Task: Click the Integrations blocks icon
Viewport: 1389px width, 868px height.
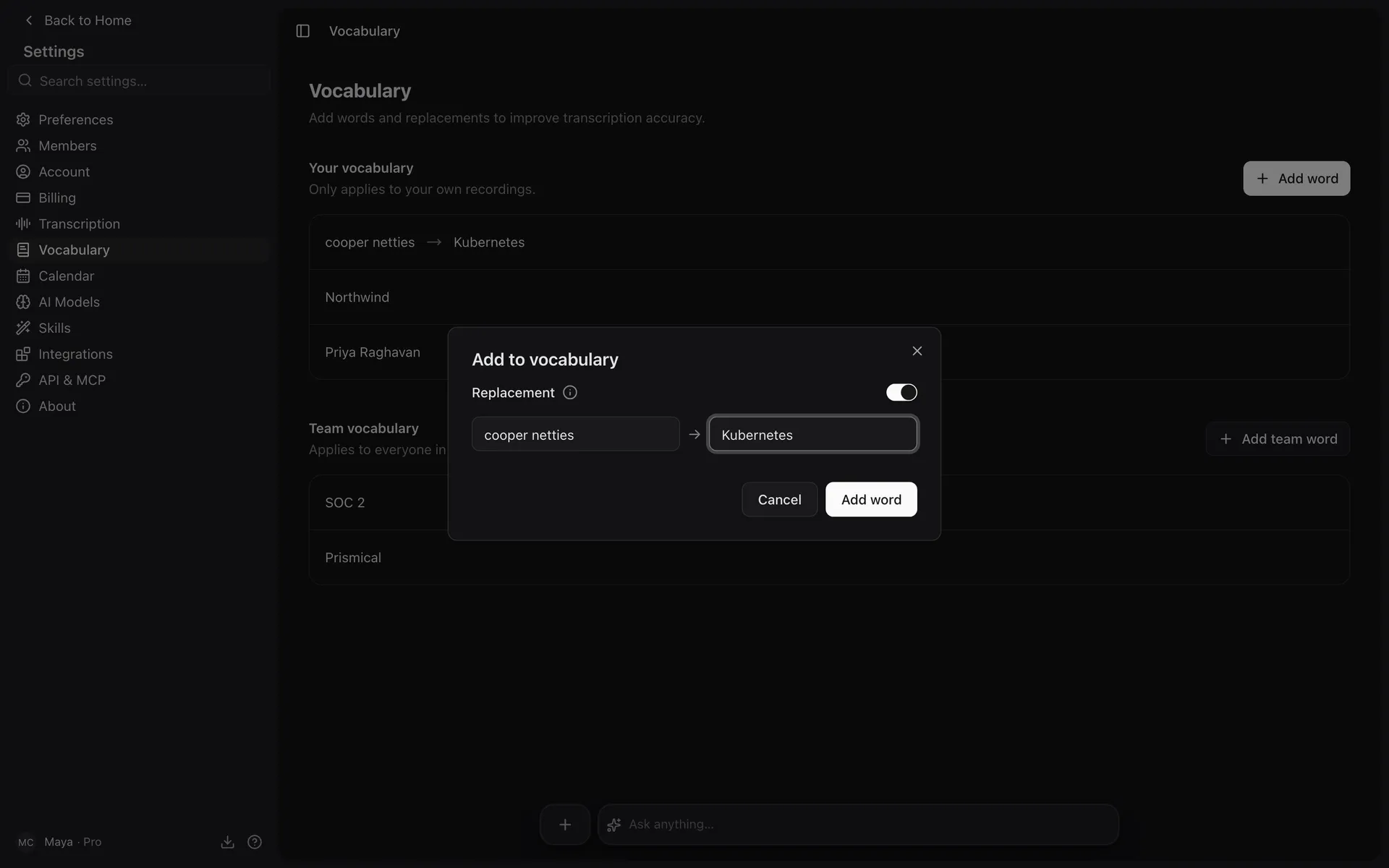Action: 23,354
